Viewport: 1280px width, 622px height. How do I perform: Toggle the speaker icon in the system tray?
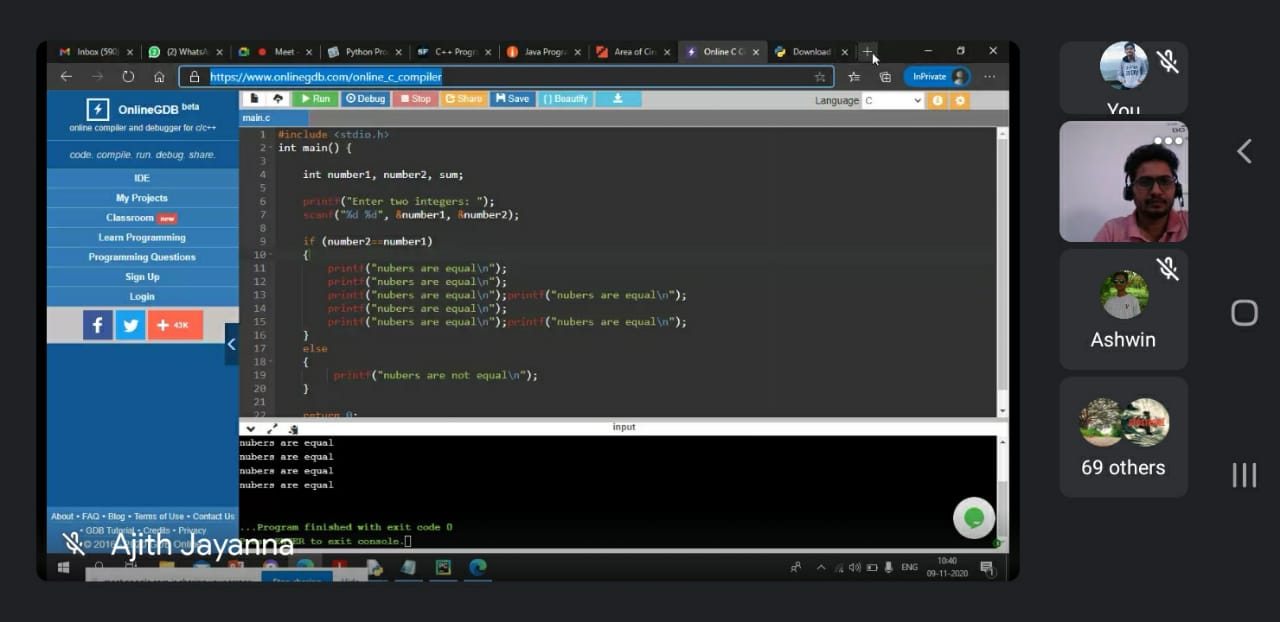[x=855, y=567]
